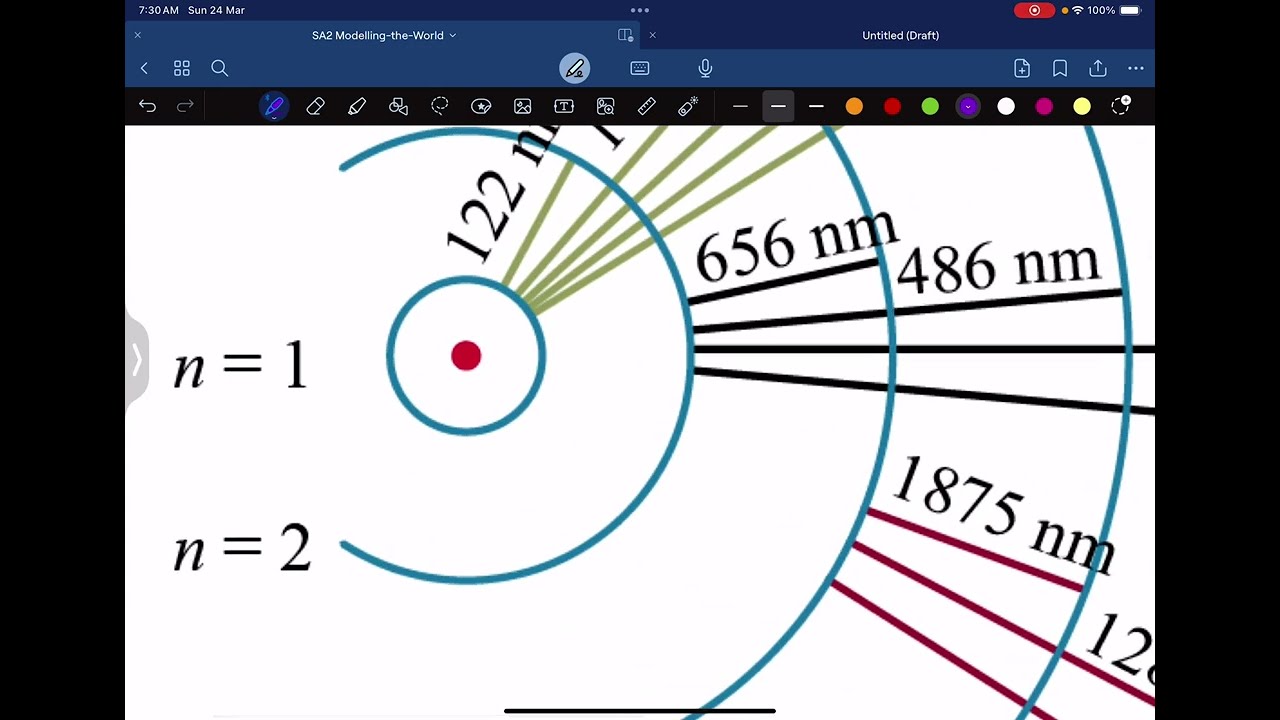The image size is (1280, 720).
Task: Pick the red pen color
Action: pos(892,106)
